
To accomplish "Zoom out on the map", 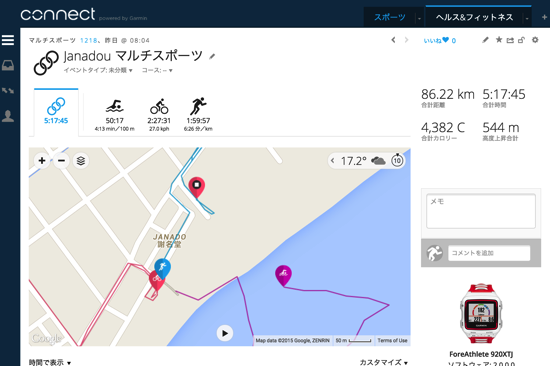I will coord(61,161).
